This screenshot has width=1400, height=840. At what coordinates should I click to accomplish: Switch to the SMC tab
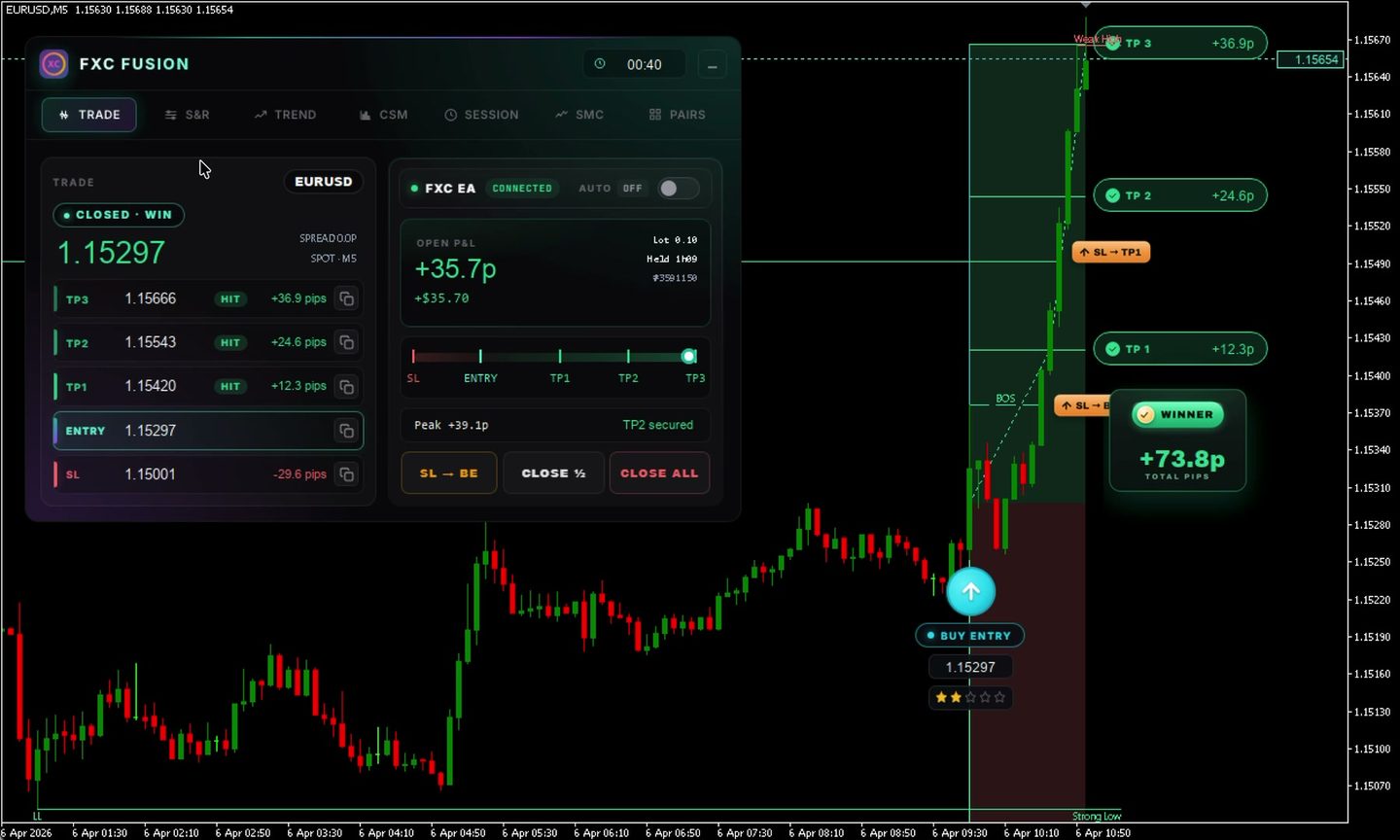click(579, 115)
